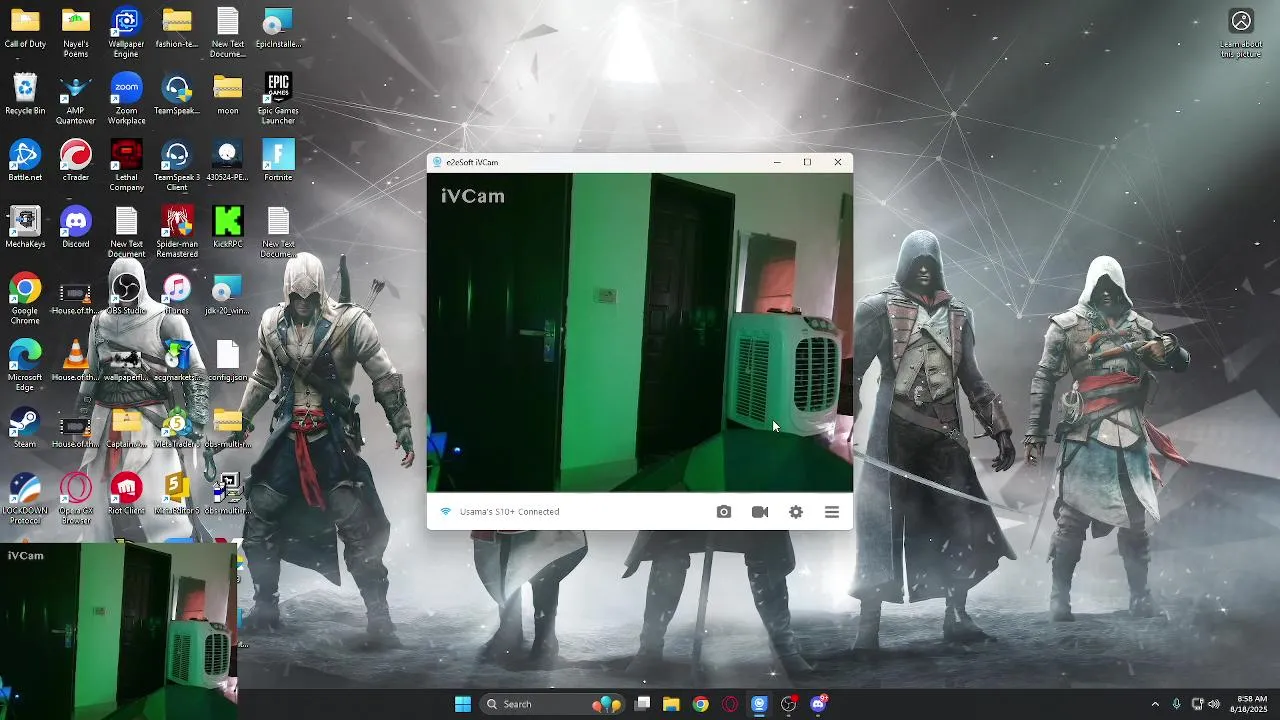1280x720 pixels.
Task: Select the 430524-PE desktop file
Action: pyautogui.click(x=228, y=162)
